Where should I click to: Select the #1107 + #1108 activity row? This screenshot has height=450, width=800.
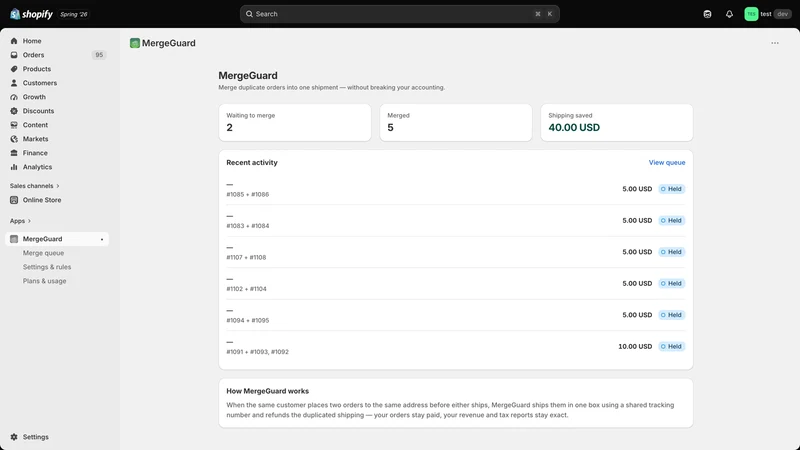click(456, 252)
